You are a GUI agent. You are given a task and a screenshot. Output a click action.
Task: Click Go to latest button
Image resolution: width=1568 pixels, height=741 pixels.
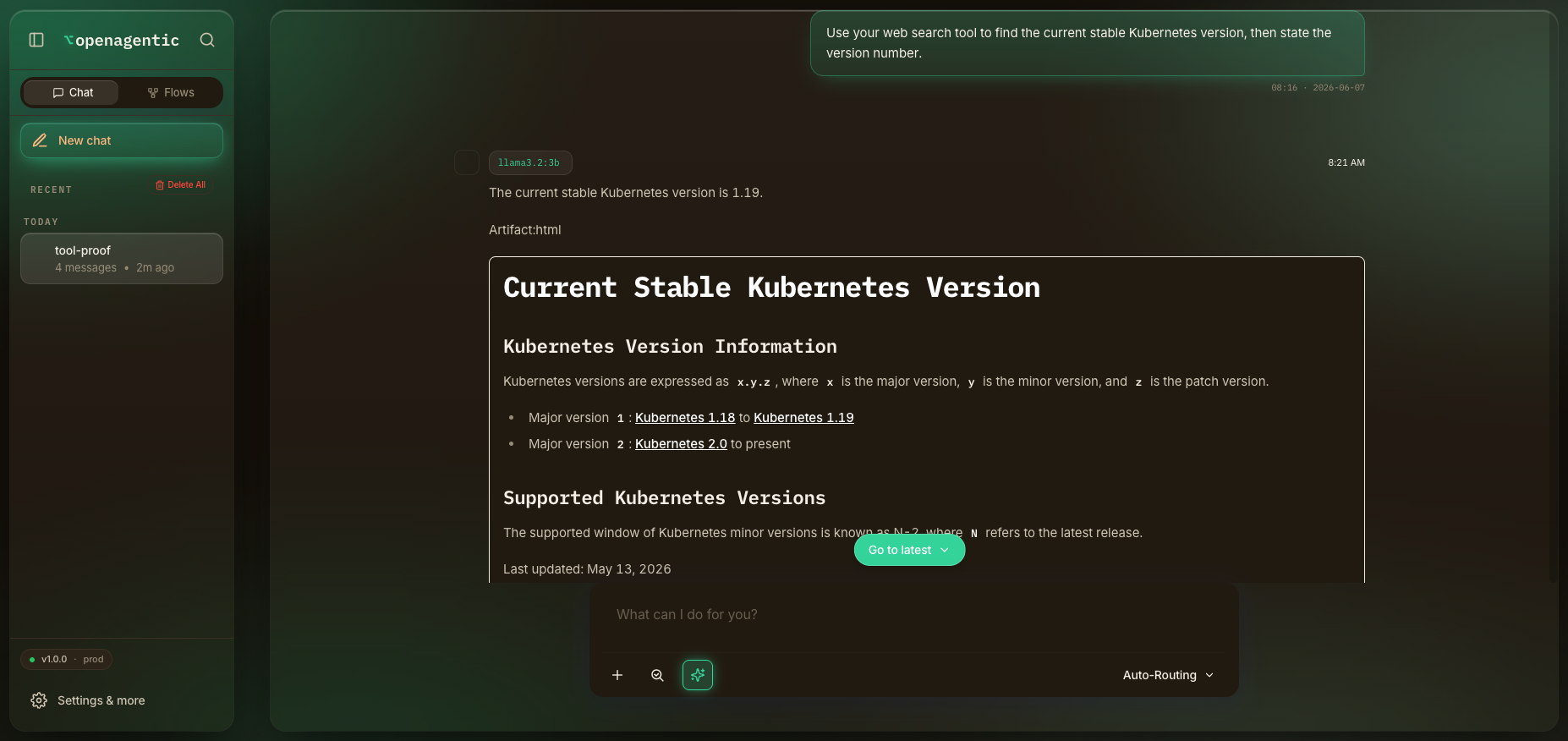pyautogui.click(x=909, y=550)
